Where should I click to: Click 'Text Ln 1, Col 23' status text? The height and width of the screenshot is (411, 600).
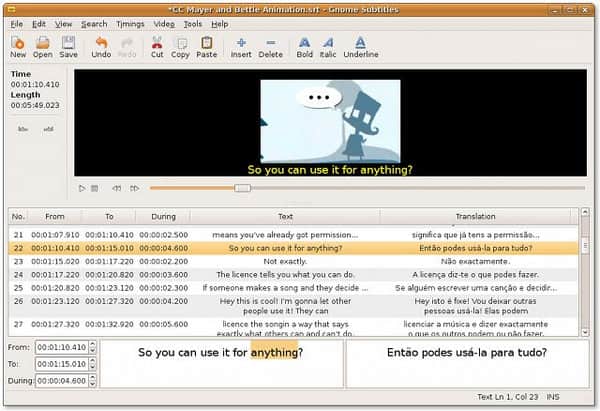[507, 397]
